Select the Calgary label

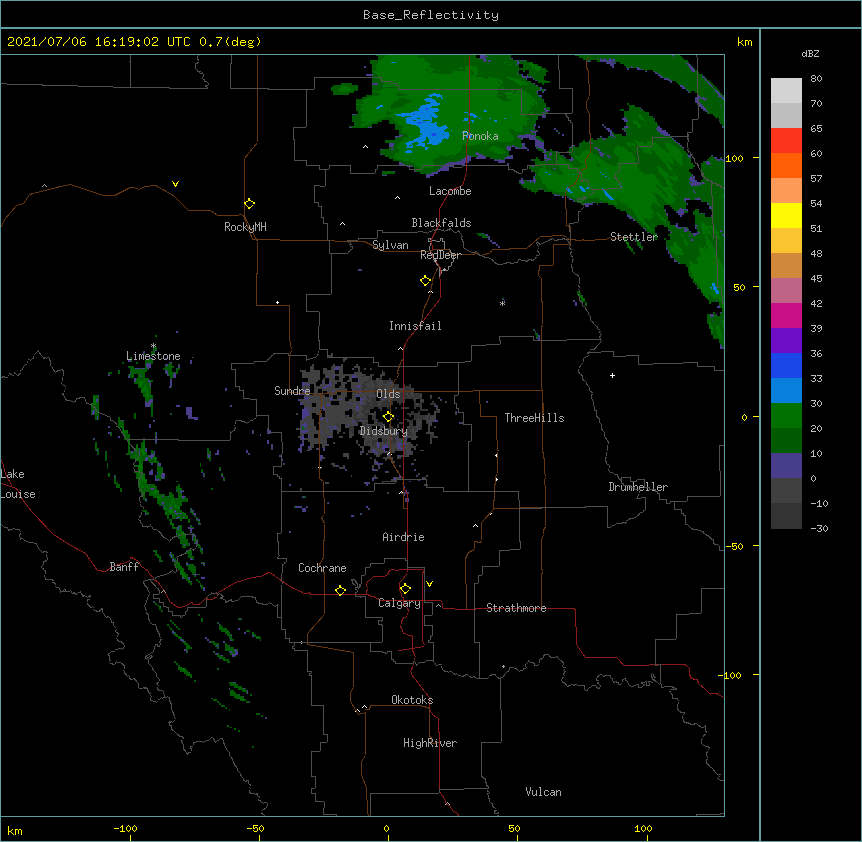(x=399, y=603)
